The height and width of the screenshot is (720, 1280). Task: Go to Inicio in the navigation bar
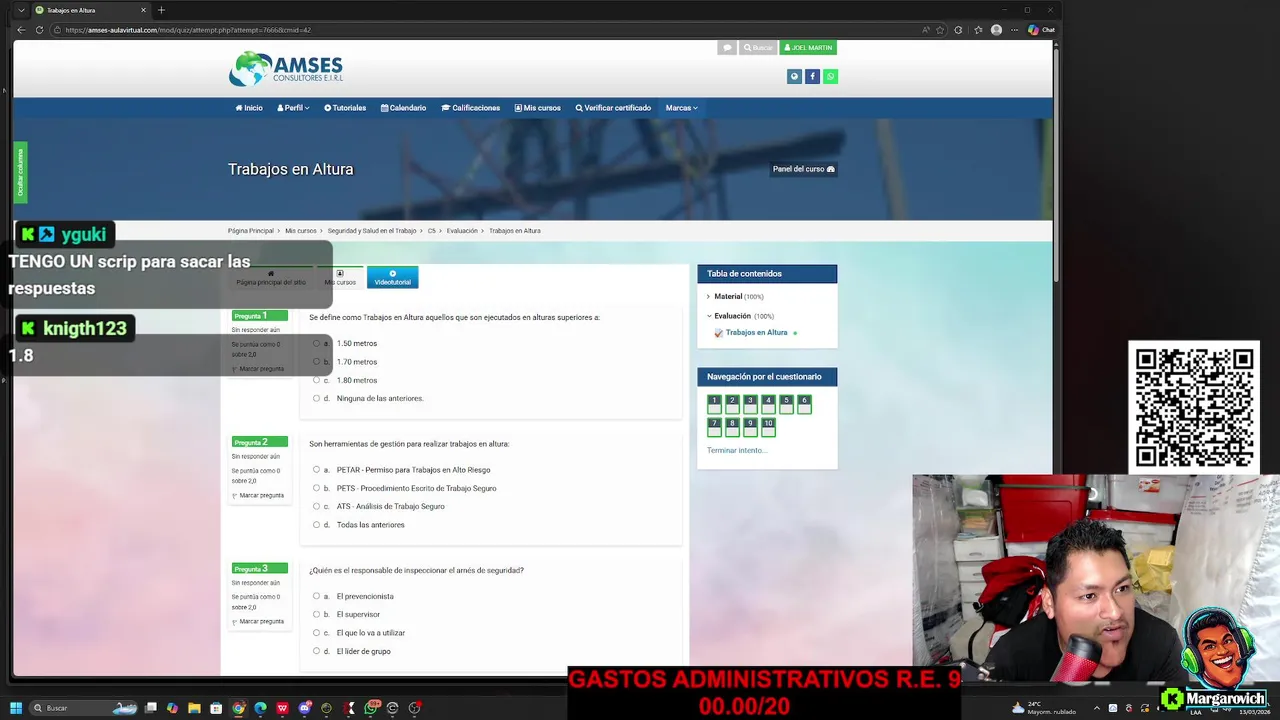pyautogui.click(x=249, y=108)
